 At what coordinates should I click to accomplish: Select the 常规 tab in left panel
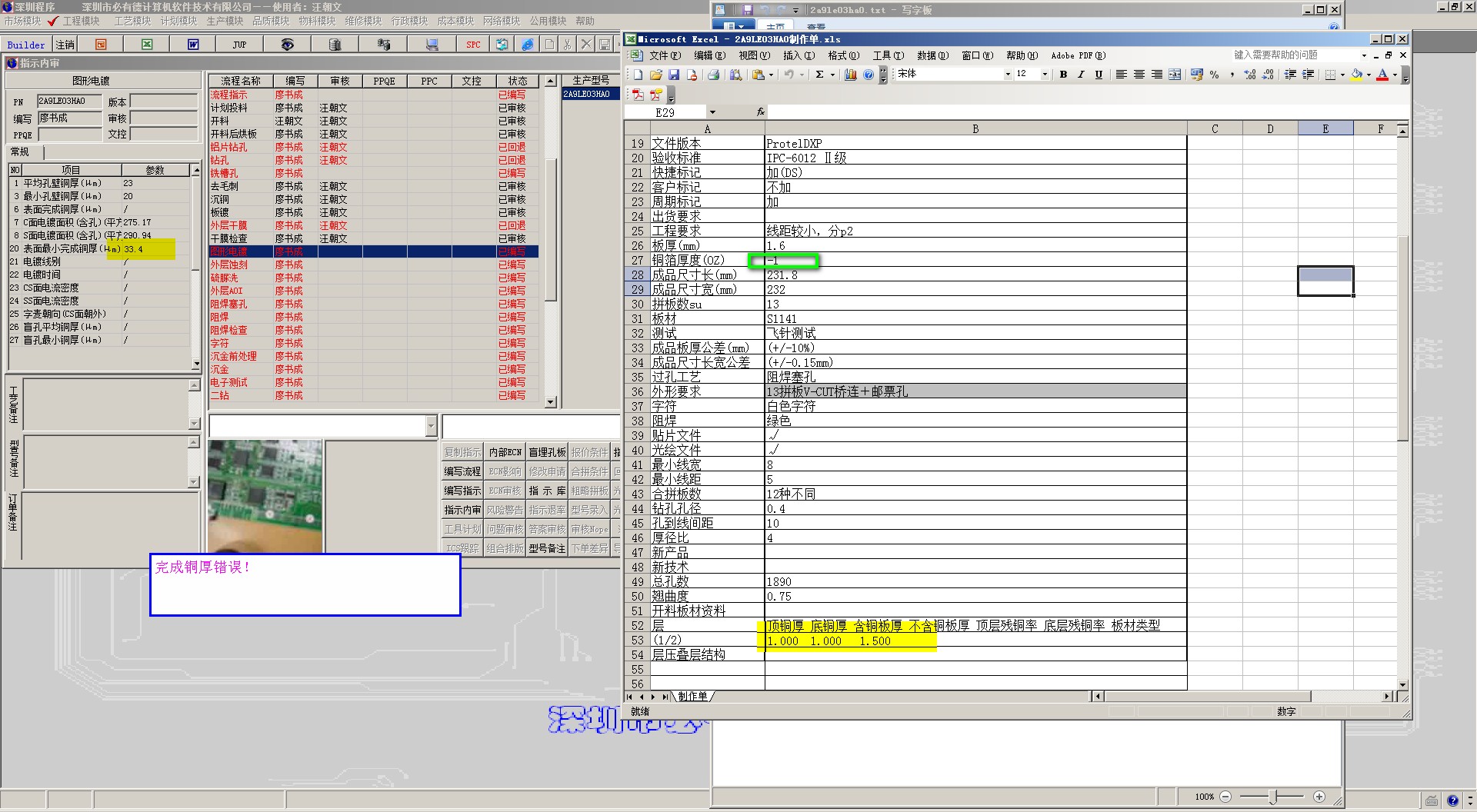pos(21,152)
